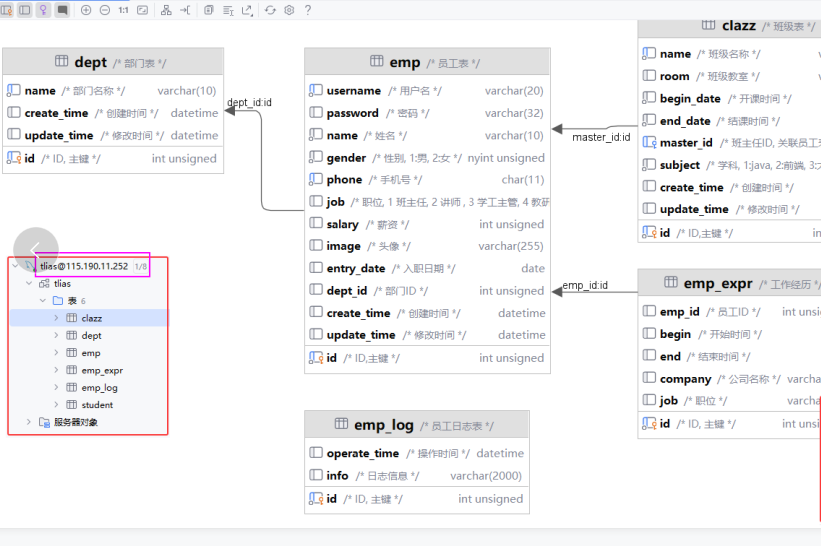Apply the diagram layout icon

tap(166, 10)
